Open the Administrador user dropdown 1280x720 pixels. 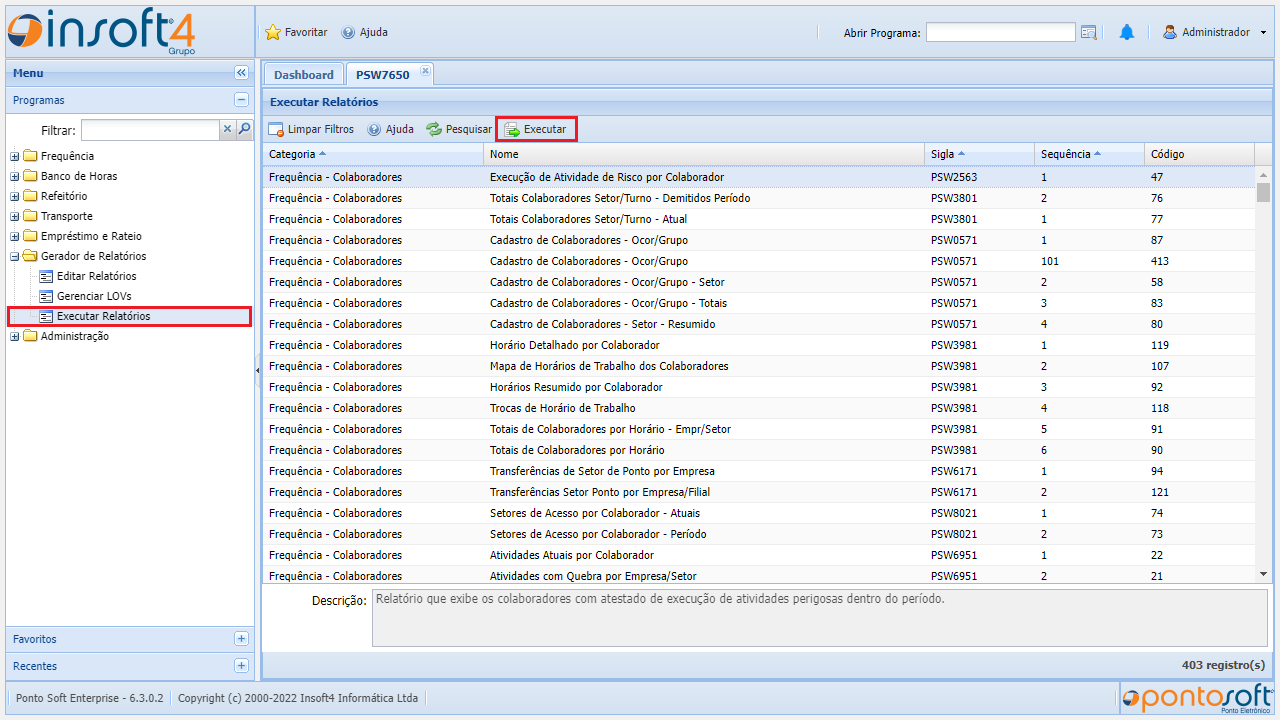[x=1215, y=32]
